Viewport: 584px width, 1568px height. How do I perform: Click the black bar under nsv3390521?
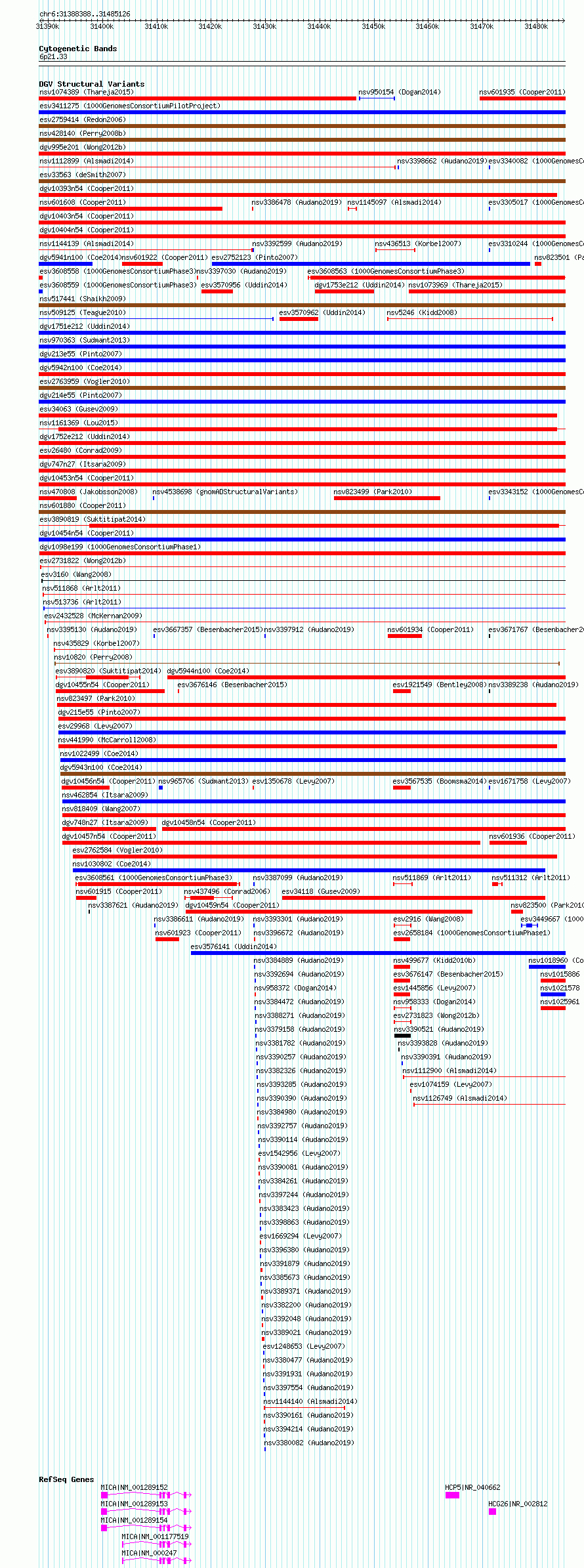pos(402,1036)
